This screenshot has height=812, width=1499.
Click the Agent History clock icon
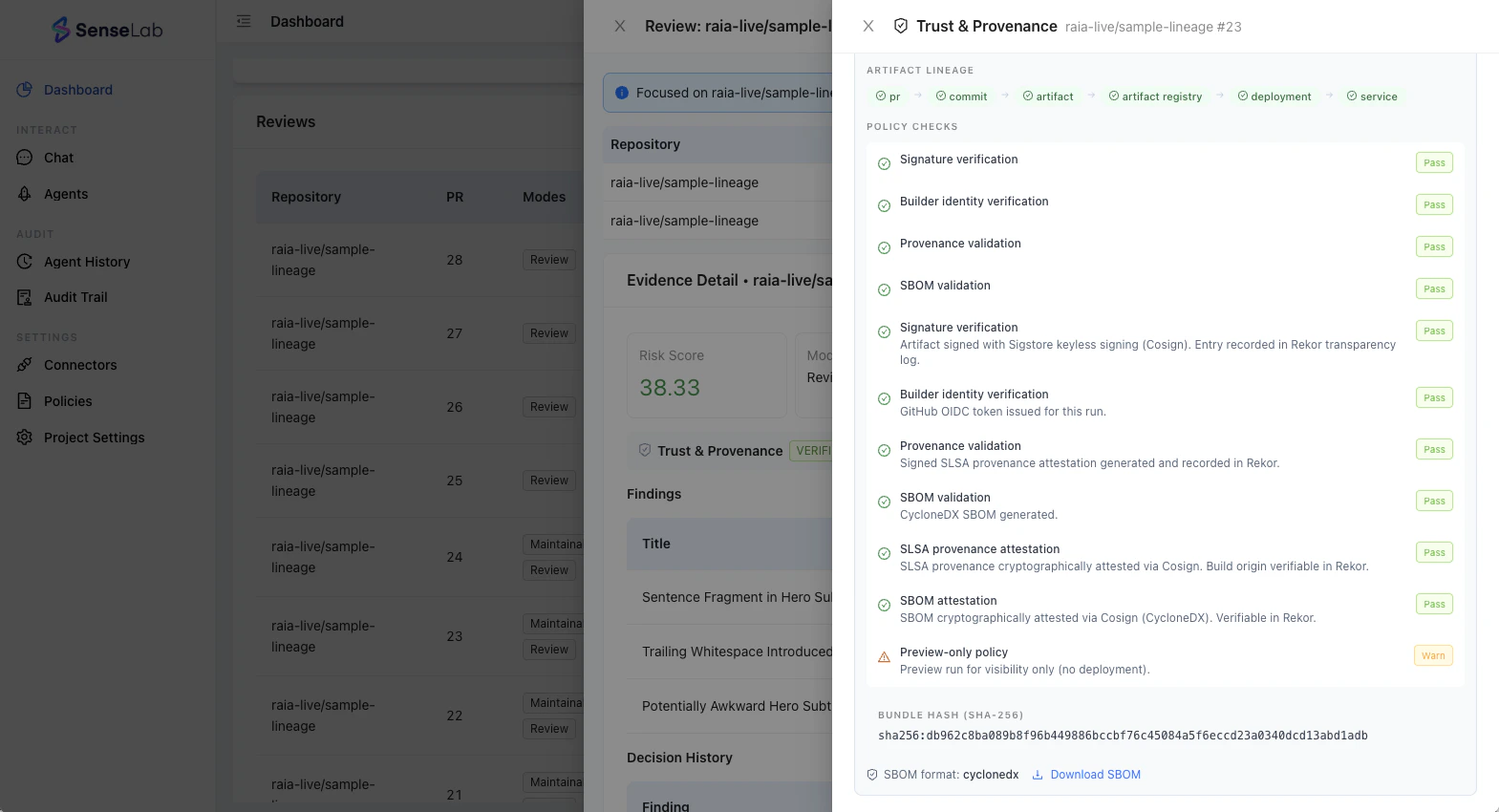click(x=25, y=262)
